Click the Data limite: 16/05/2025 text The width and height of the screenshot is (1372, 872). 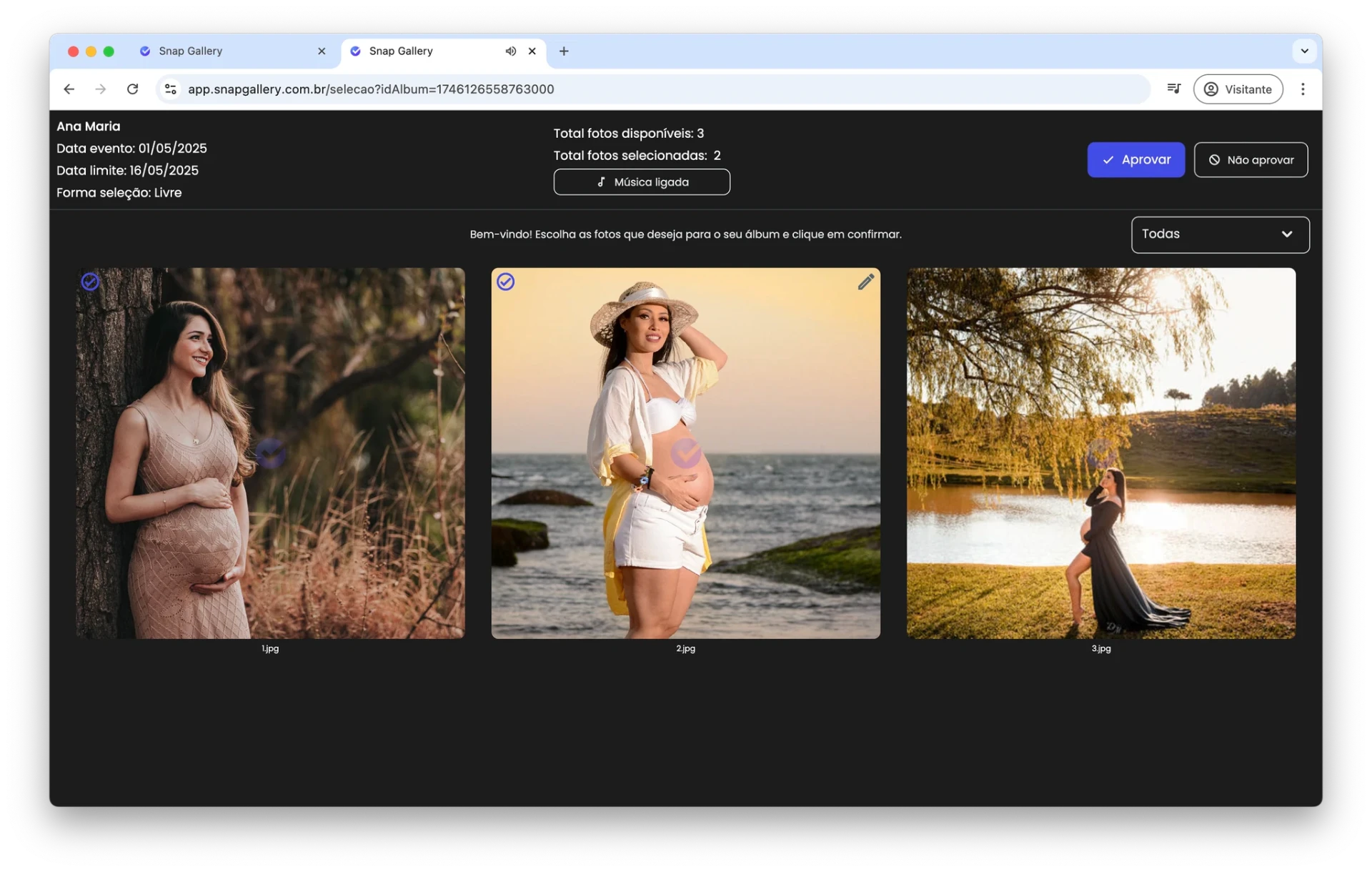[127, 170]
